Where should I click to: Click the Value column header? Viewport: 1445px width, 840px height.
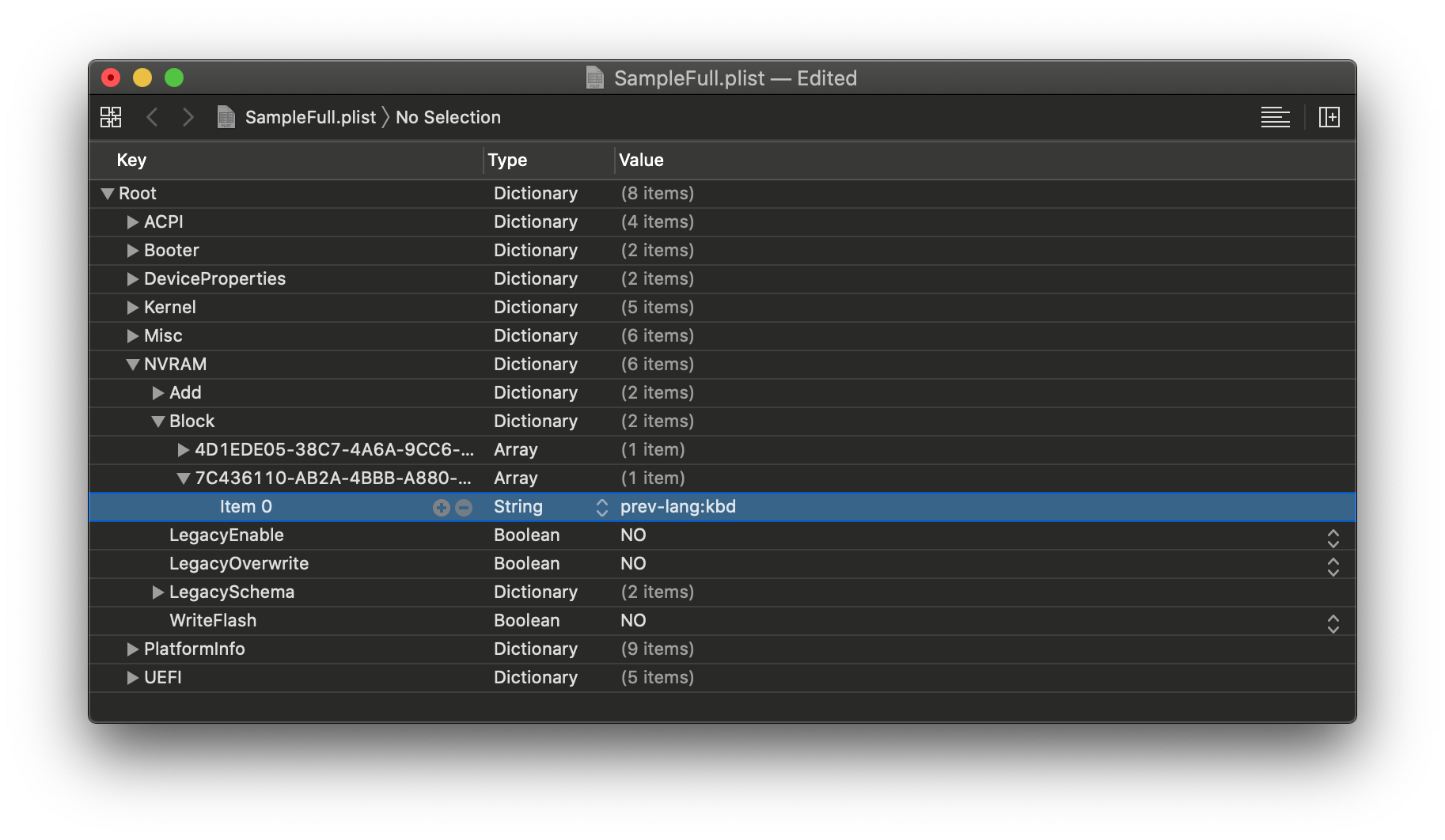click(x=641, y=160)
